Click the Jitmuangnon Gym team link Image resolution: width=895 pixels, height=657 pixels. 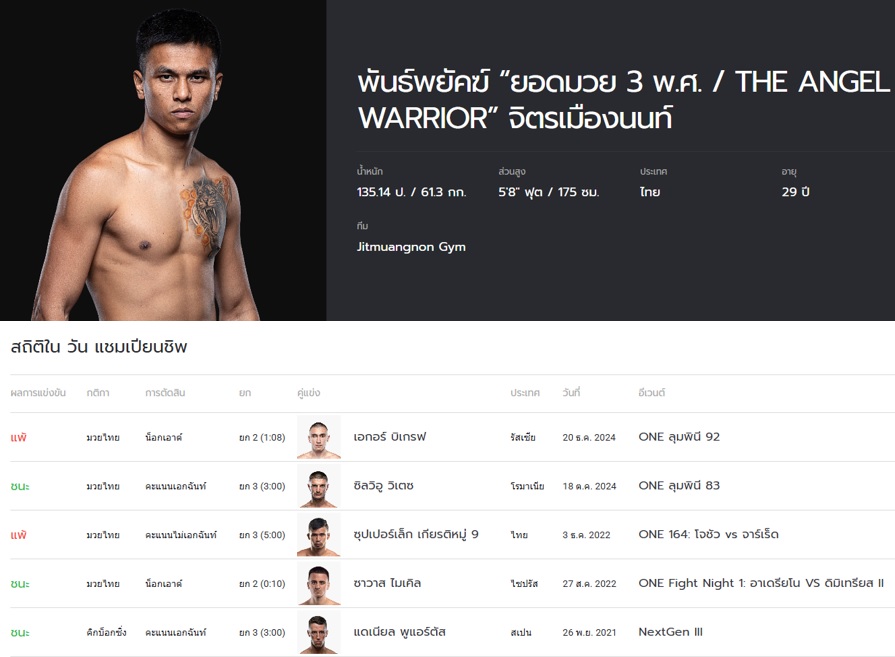[x=411, y=247]
